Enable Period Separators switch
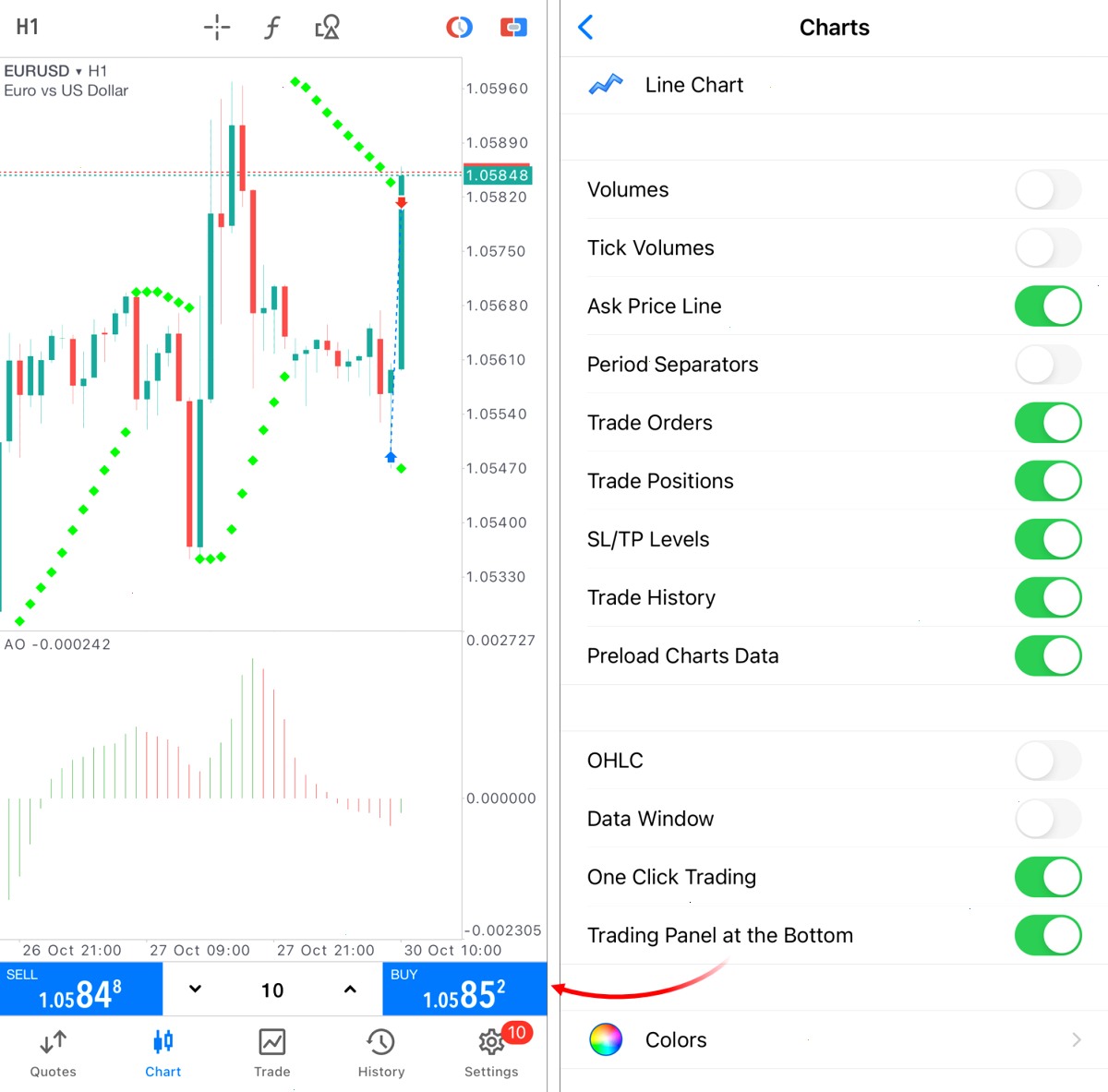Viewport: 1108px width, 1092px height. pyautogui.click(x=1048, y=365)
